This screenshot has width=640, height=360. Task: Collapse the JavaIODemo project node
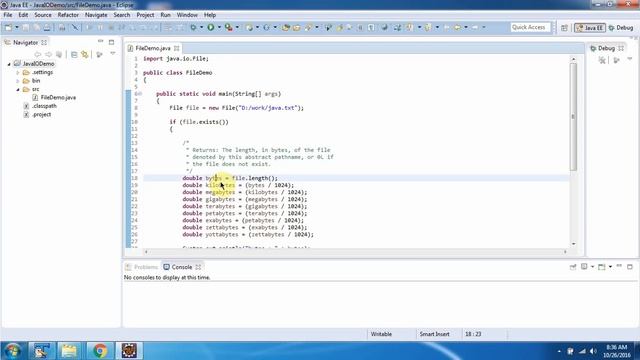(x=9, y=64)
